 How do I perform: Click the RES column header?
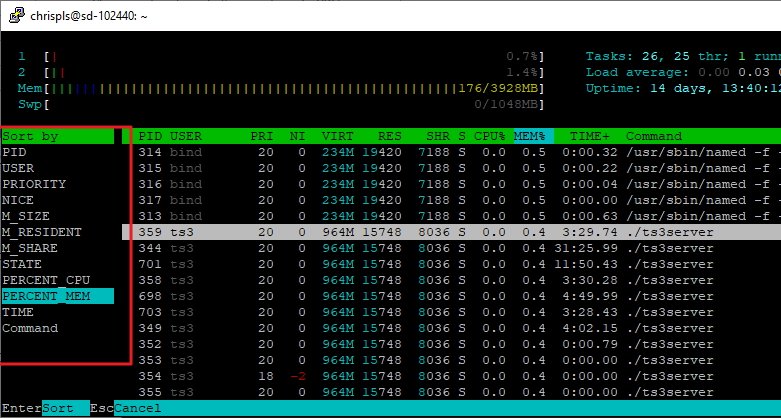390,136
